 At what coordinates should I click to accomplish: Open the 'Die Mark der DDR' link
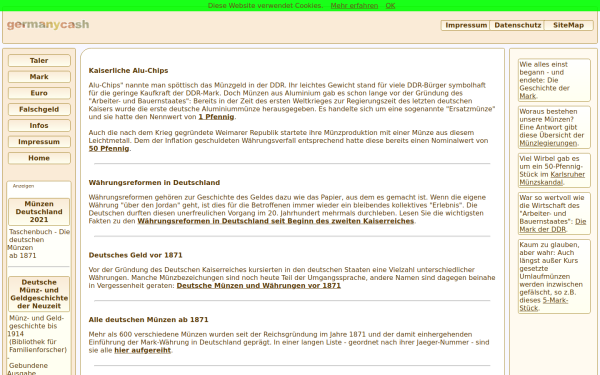(553, 225)
